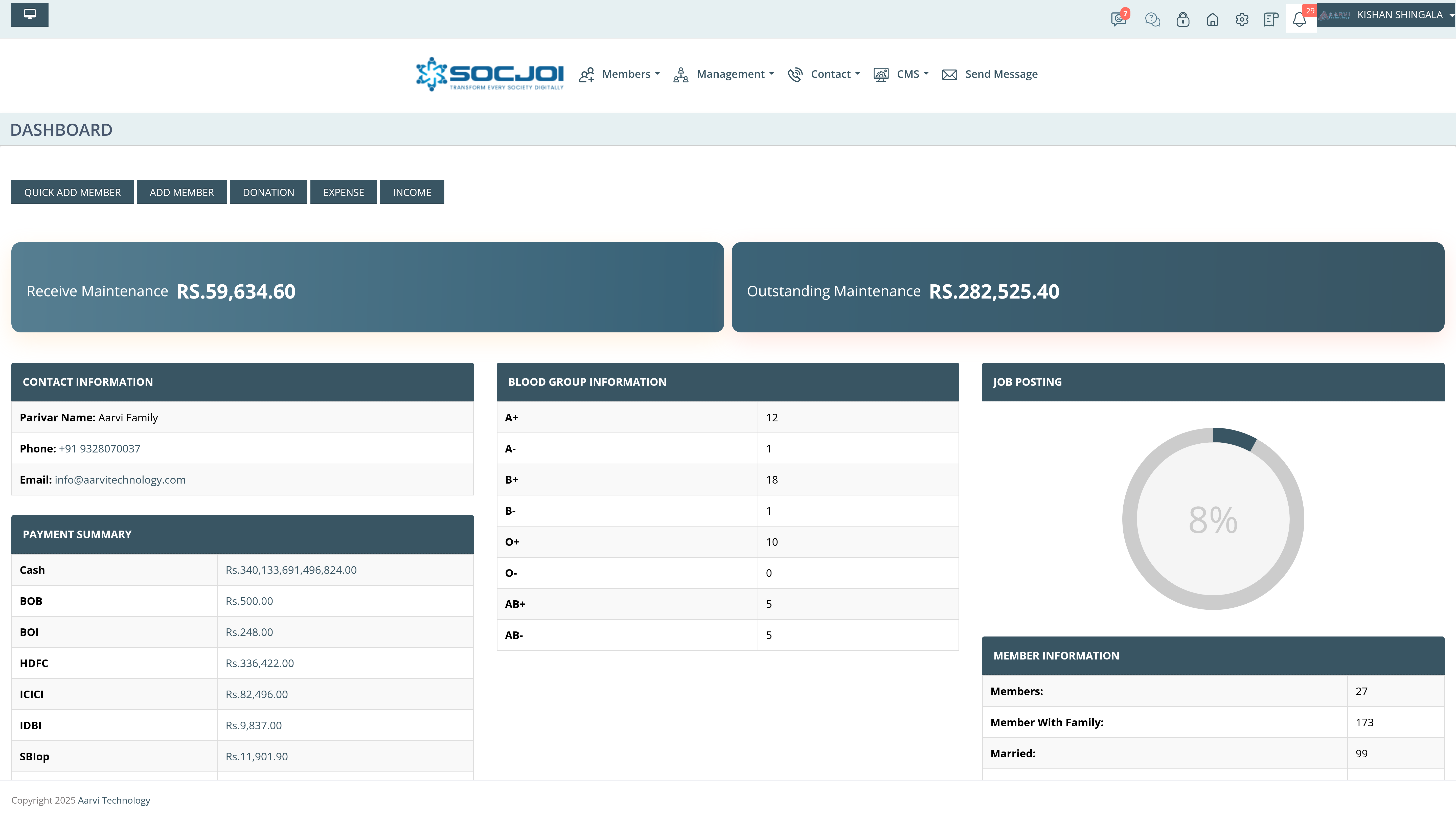Click the ICICI amount Rs.82,496.00
Screen dimensions: 1456x819
click(x=257, y=695)
